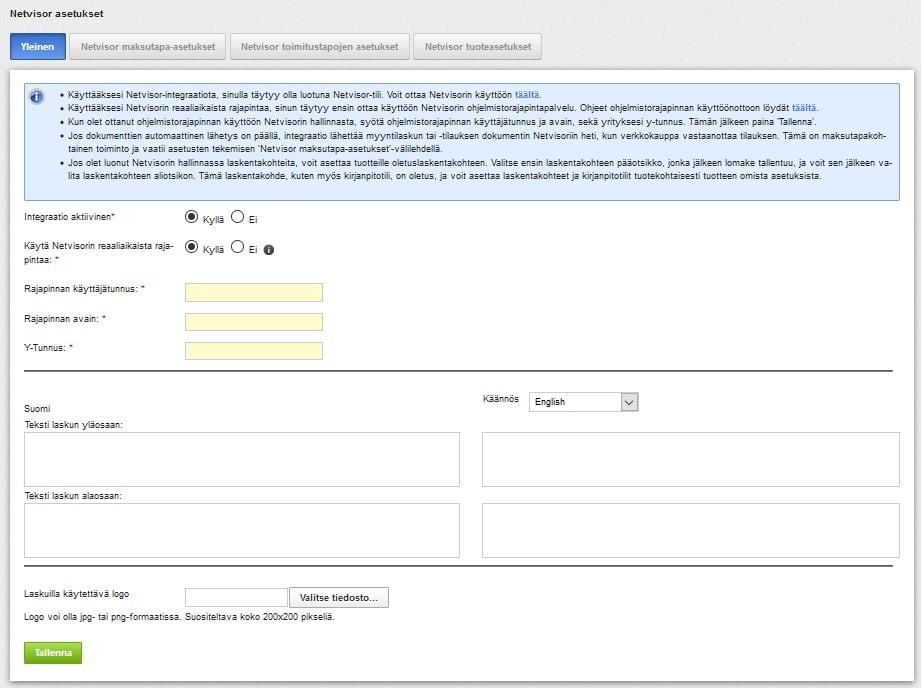Open Netvisor maksutapa-asetukset tab
Viewport: 921px width, 688px height.
click(x=147, y=46)
